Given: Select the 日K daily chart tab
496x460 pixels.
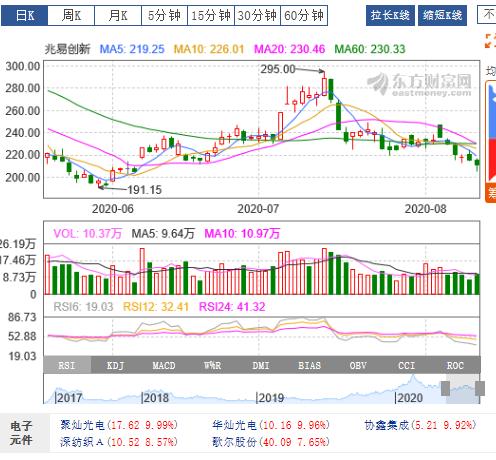Looking at the screenshot, I should [24, 15].
